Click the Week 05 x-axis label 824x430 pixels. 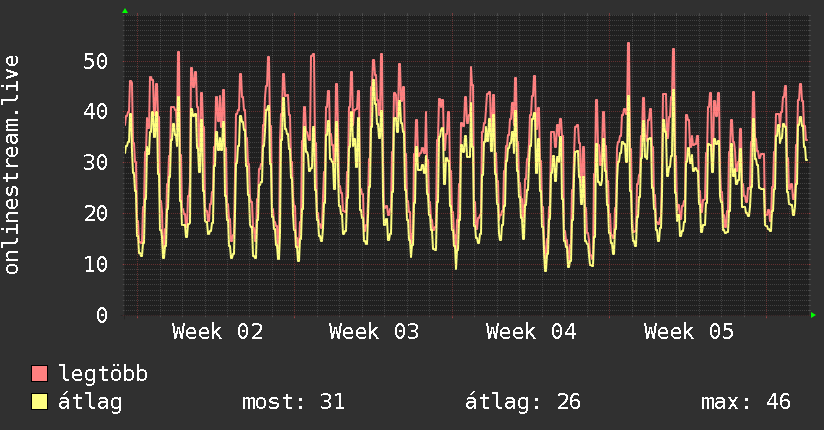pyautogui.click(x=688, y=332)
